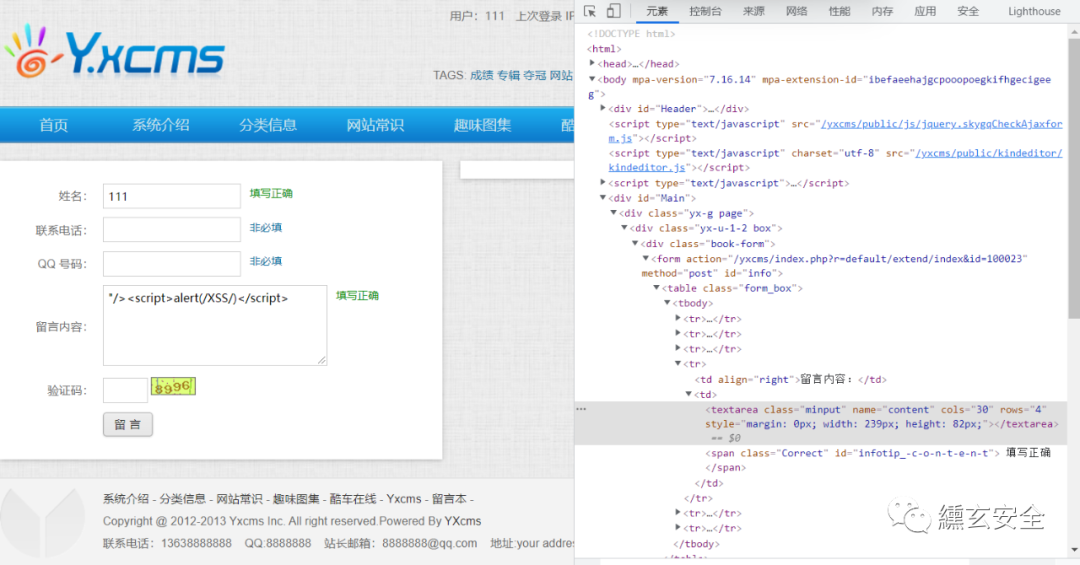Viewport: 1080px width, 565px height.
Task: Switch to the 来源 tab
Action: coord(754,11)
